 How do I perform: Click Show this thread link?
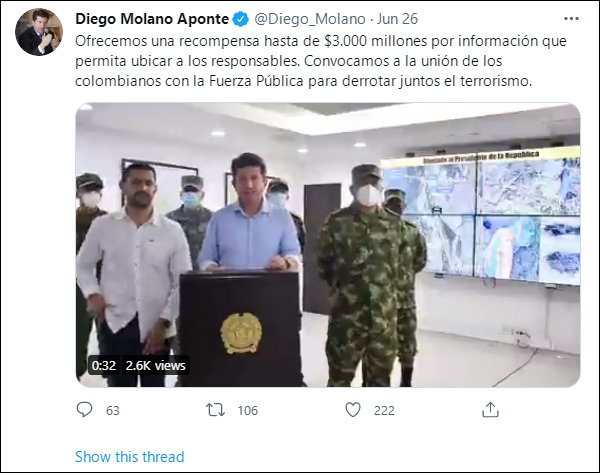130,457
